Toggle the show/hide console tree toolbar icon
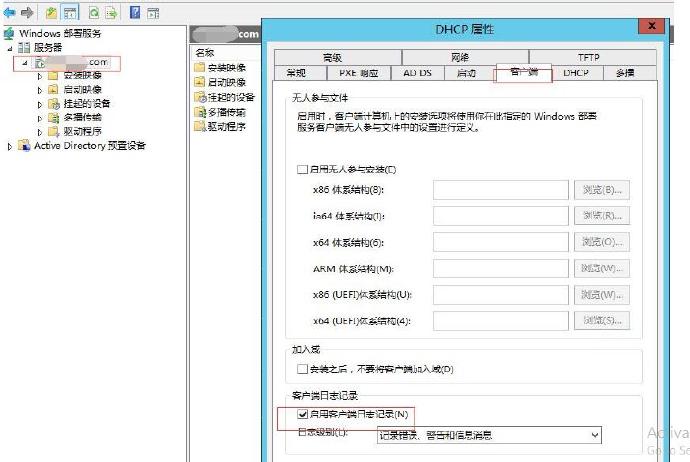This screenshot has height=462, width=690. point(70,13)
